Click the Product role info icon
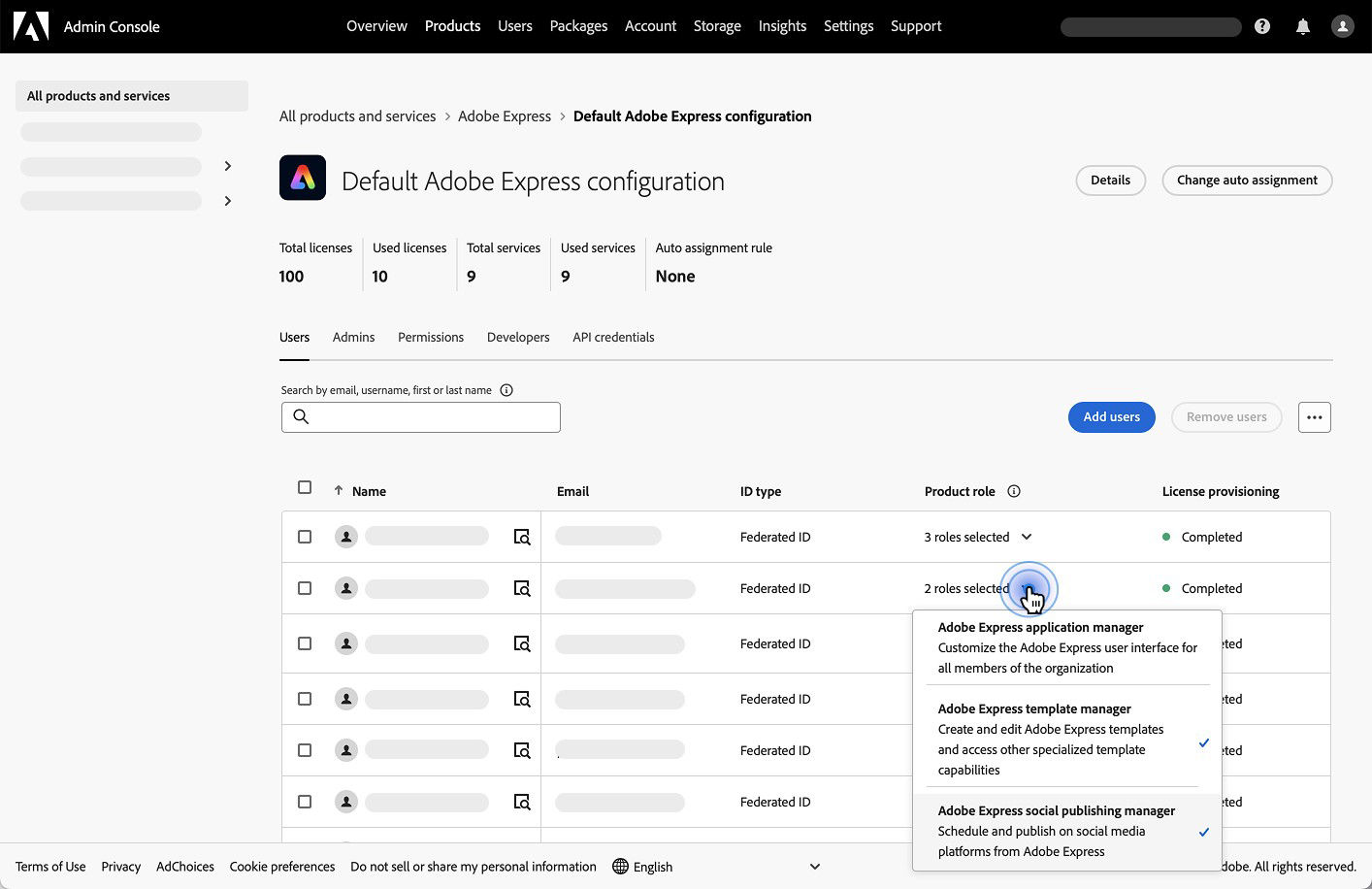The image size is (1372, 889). pos(1013,491)
